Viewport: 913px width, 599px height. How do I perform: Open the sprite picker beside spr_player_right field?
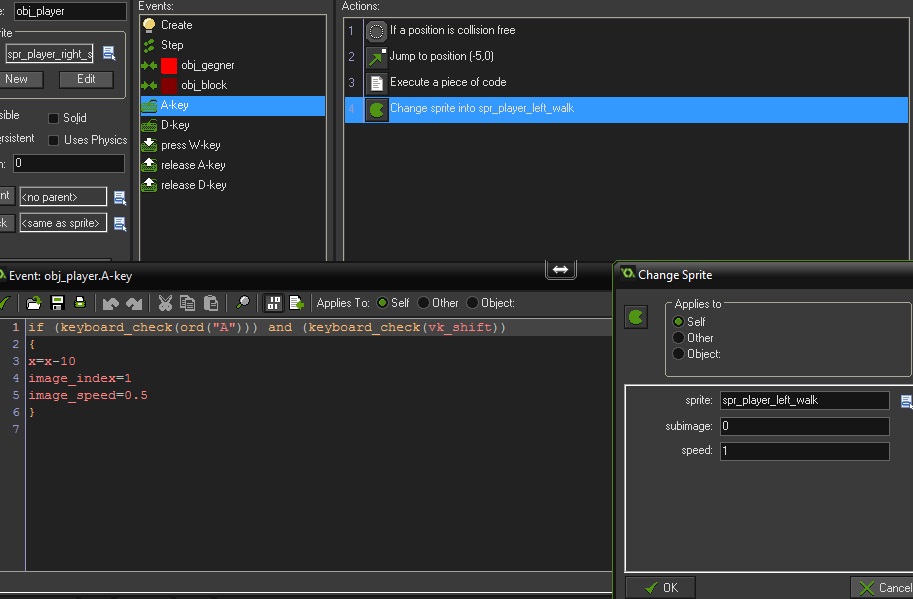pos(109,53)
